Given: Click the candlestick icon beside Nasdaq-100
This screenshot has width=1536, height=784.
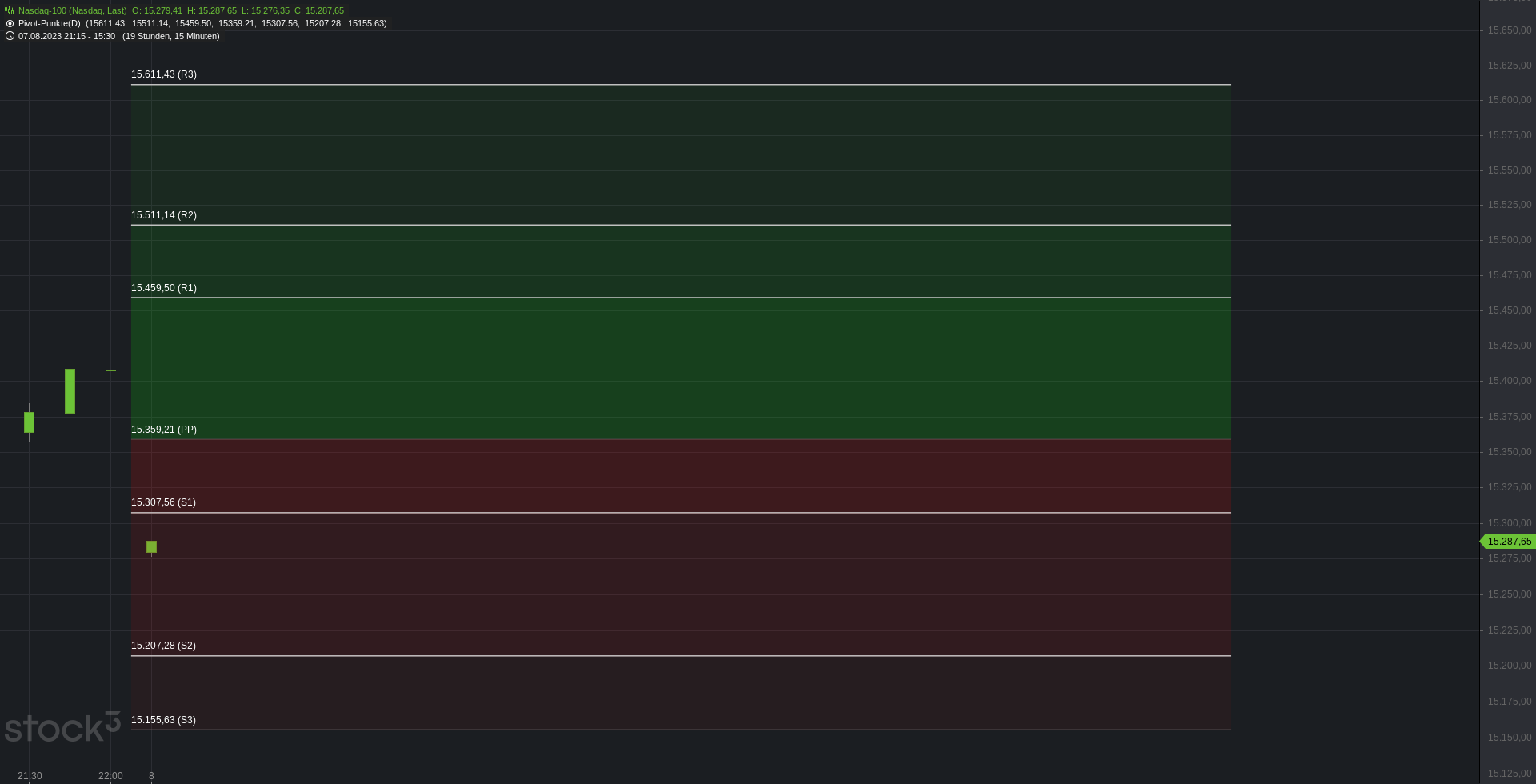Looking at the screenshot, I should point(10,10).
